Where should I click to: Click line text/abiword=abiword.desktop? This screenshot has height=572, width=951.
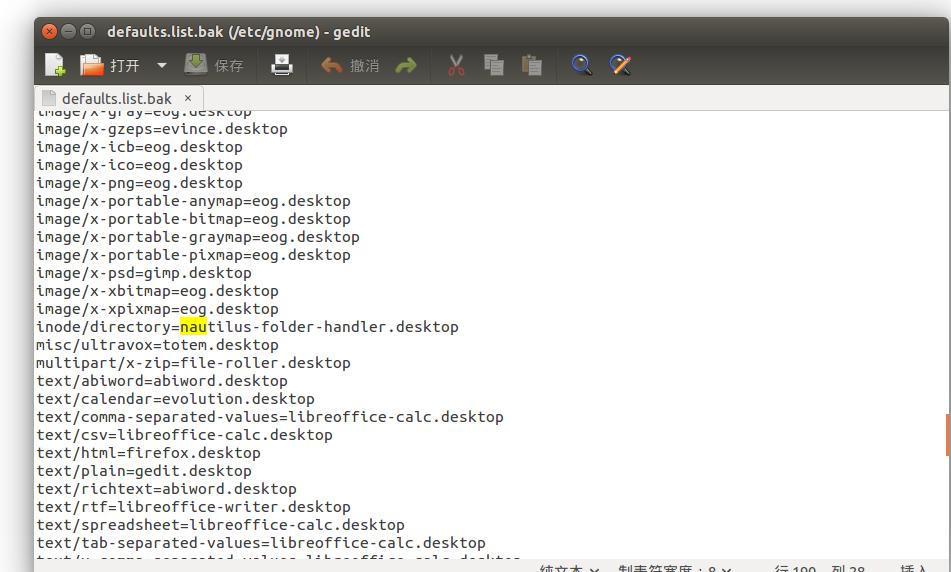[x=162, y=381]
